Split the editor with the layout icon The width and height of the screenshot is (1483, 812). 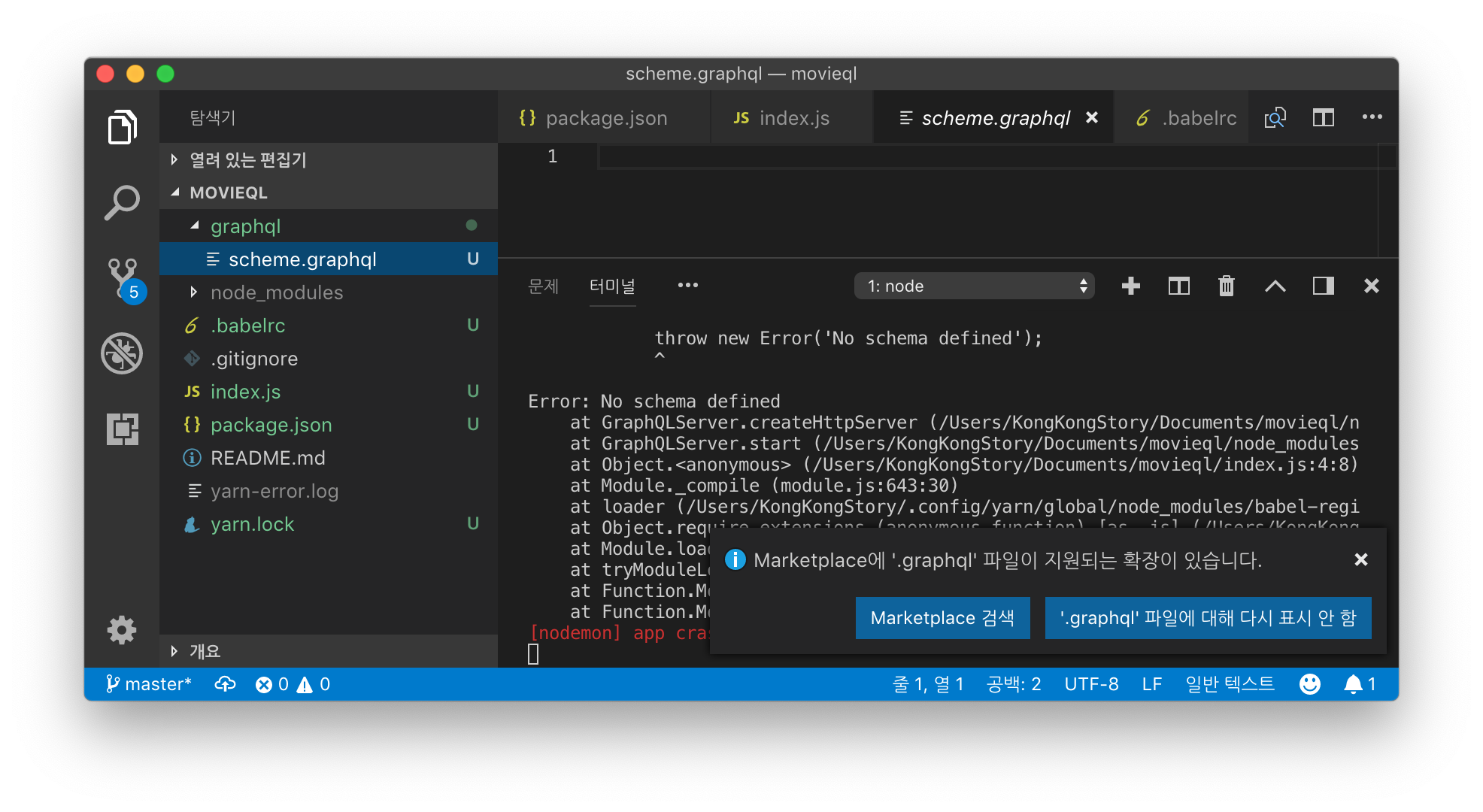click(x=1323, y=118)
